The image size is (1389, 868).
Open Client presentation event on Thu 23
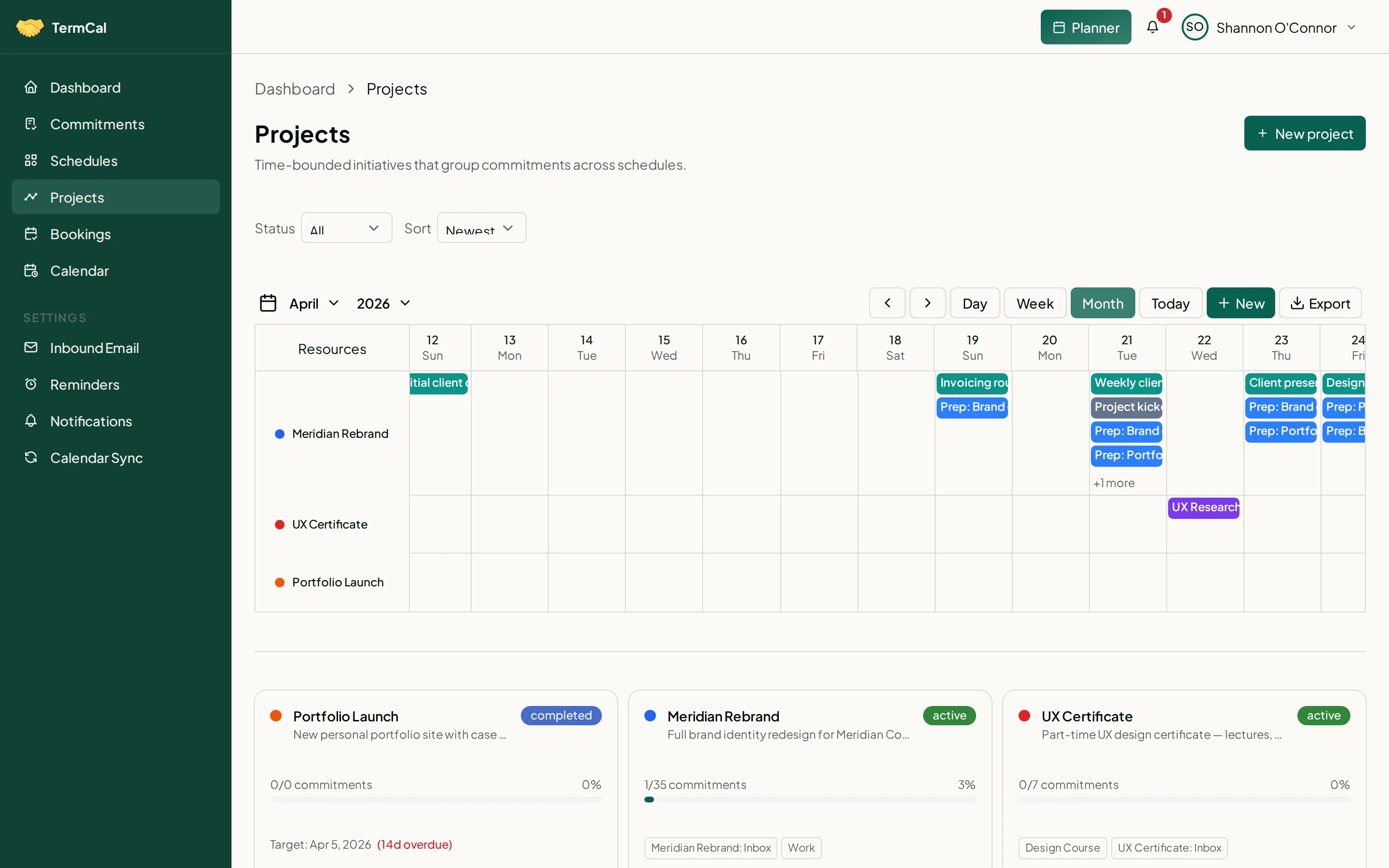tap(1281, 383)
